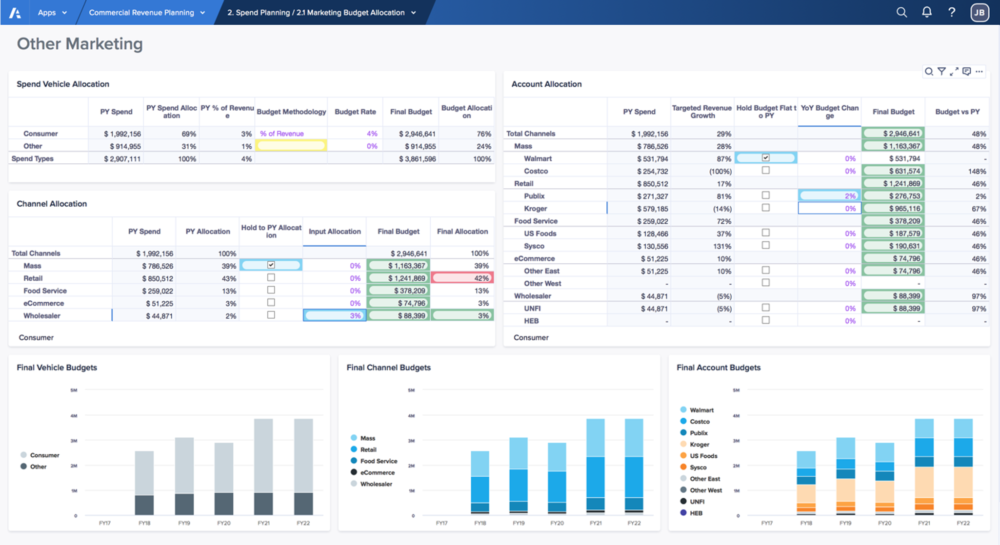The height and width of the screenshot is (545, 1000).
Task: Click Final Budget $631,574 for Costco
Action: click(893, 171)
